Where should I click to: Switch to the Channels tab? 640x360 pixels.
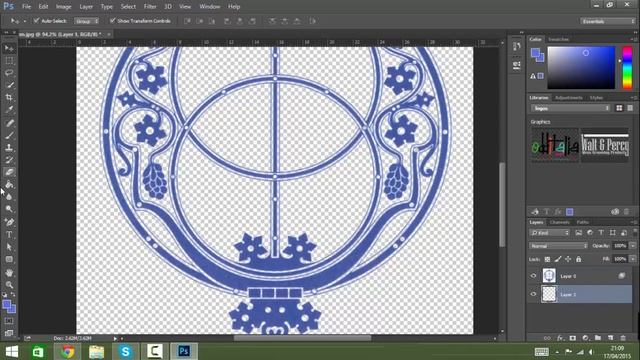560,222
